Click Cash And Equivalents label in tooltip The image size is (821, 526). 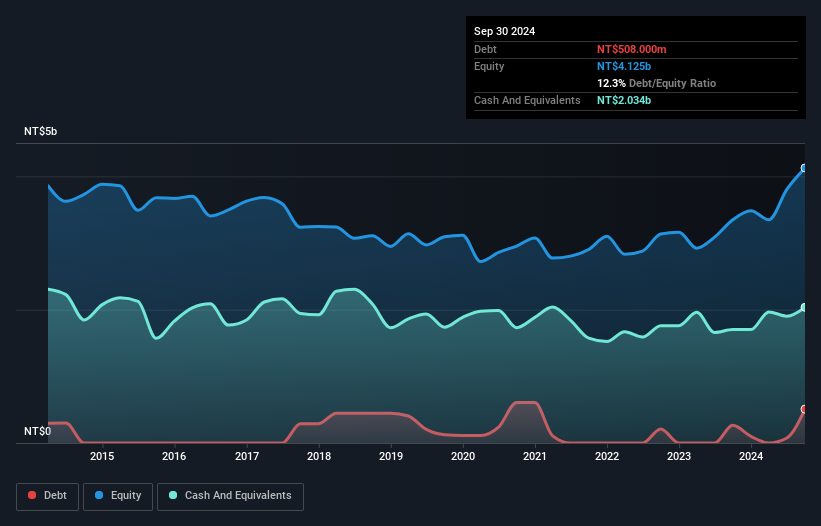click(527, 100)
